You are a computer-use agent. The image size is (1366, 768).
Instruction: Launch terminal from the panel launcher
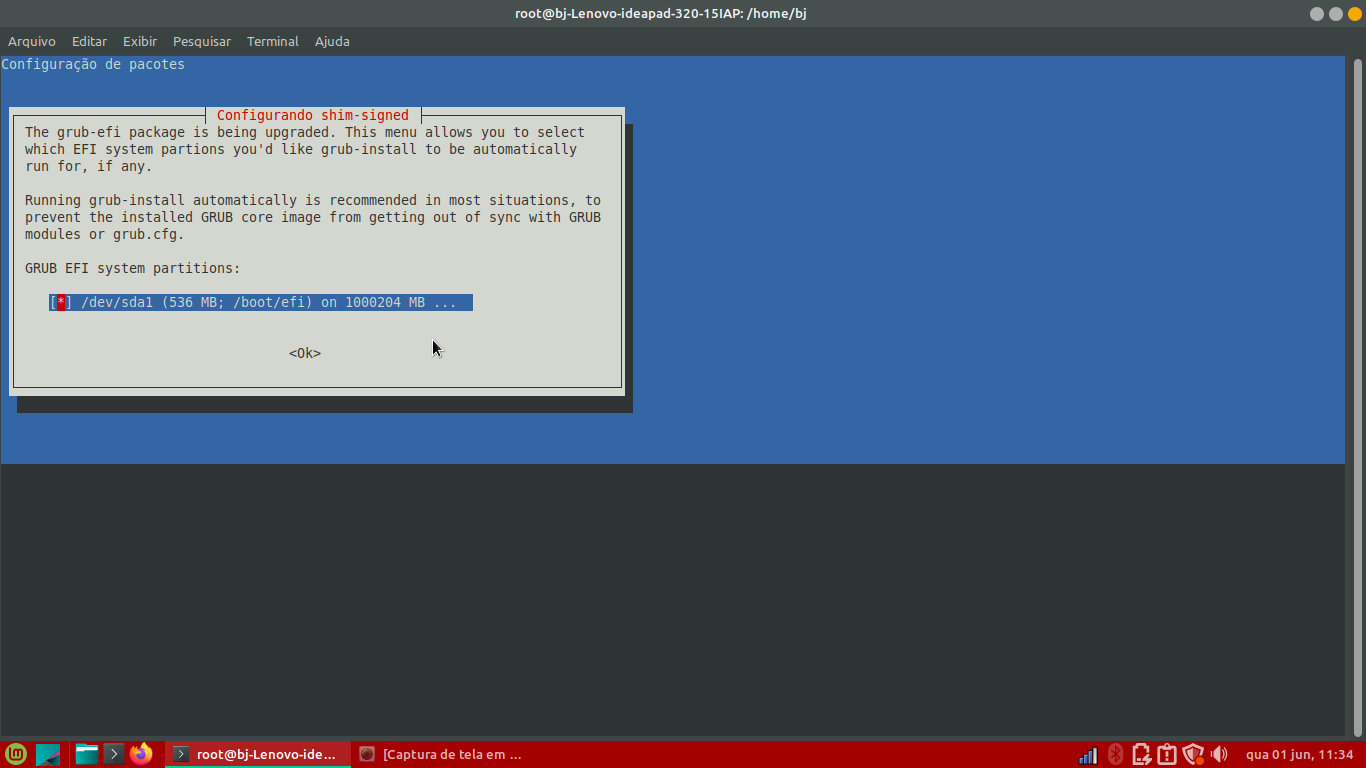(114, 754)
